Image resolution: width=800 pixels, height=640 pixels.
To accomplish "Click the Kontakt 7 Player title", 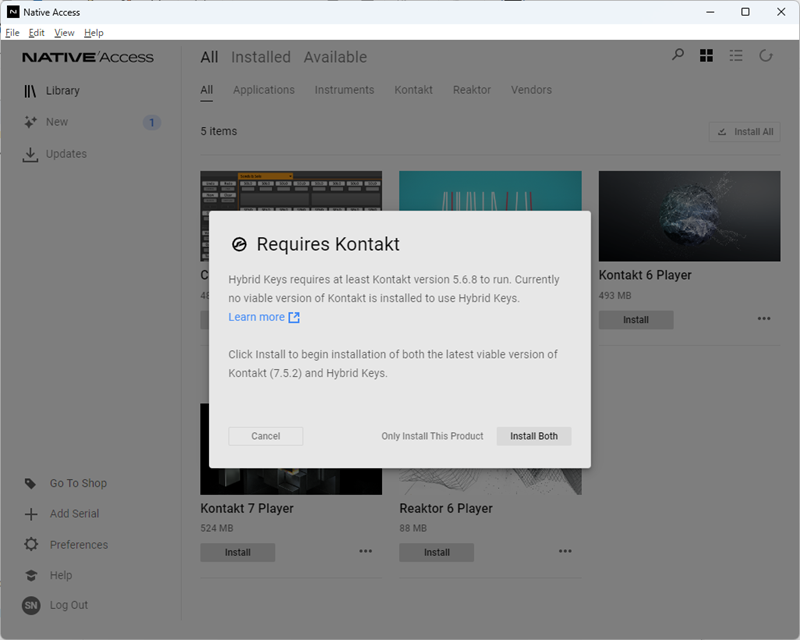I will click(x=247, y=509).
